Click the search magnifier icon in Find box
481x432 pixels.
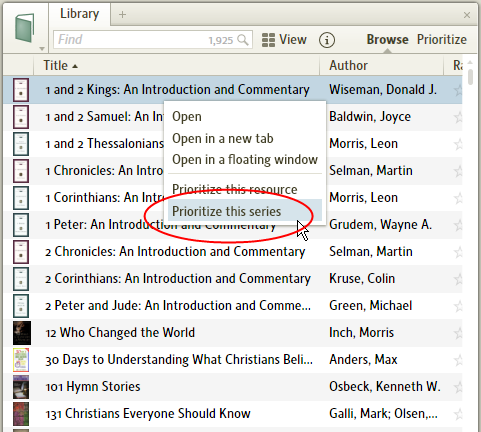tap(243, 40)
